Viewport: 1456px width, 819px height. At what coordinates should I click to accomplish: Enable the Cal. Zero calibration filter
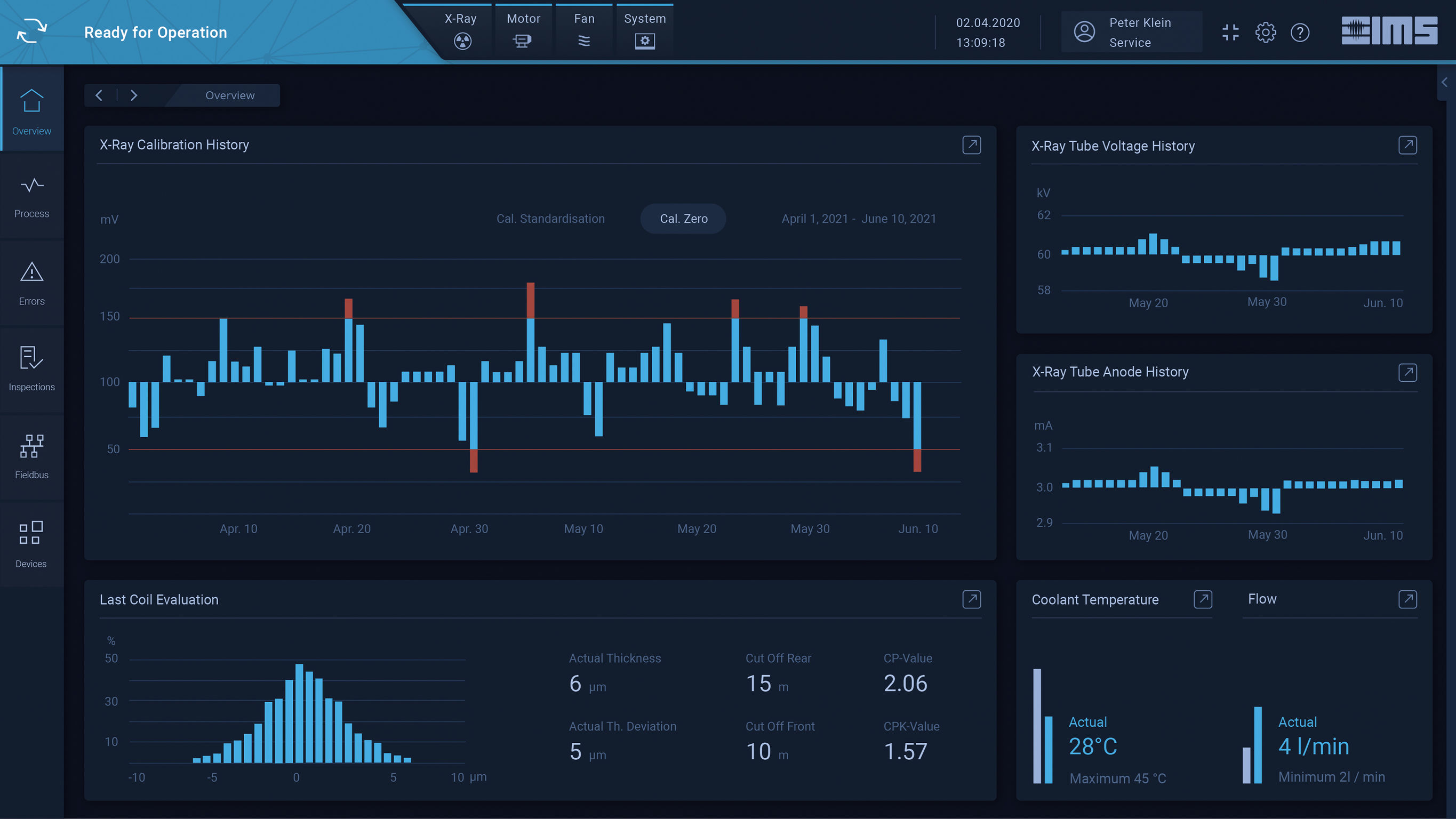pyautogui.click(x=683, y=219)
